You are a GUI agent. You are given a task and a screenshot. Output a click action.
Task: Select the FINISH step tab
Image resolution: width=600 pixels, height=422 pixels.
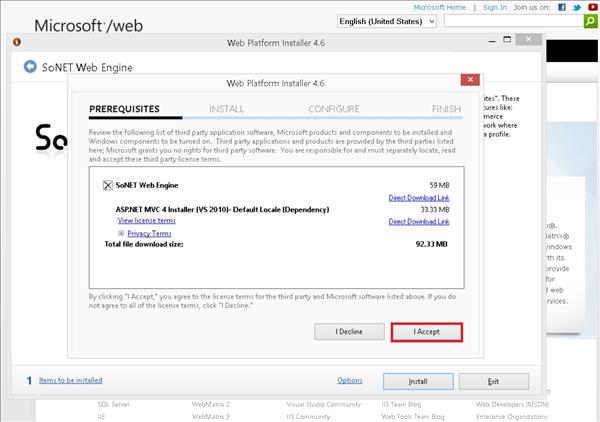(446, 109)
